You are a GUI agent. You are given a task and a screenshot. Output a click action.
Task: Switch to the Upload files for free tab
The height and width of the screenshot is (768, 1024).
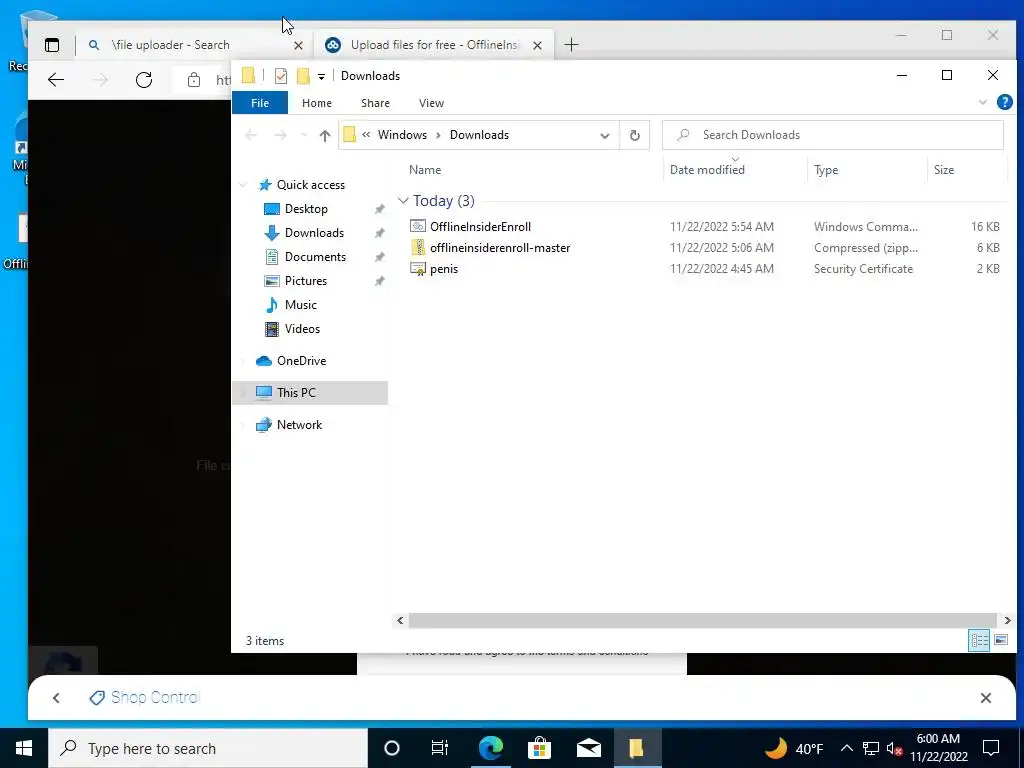pos(436,45)
